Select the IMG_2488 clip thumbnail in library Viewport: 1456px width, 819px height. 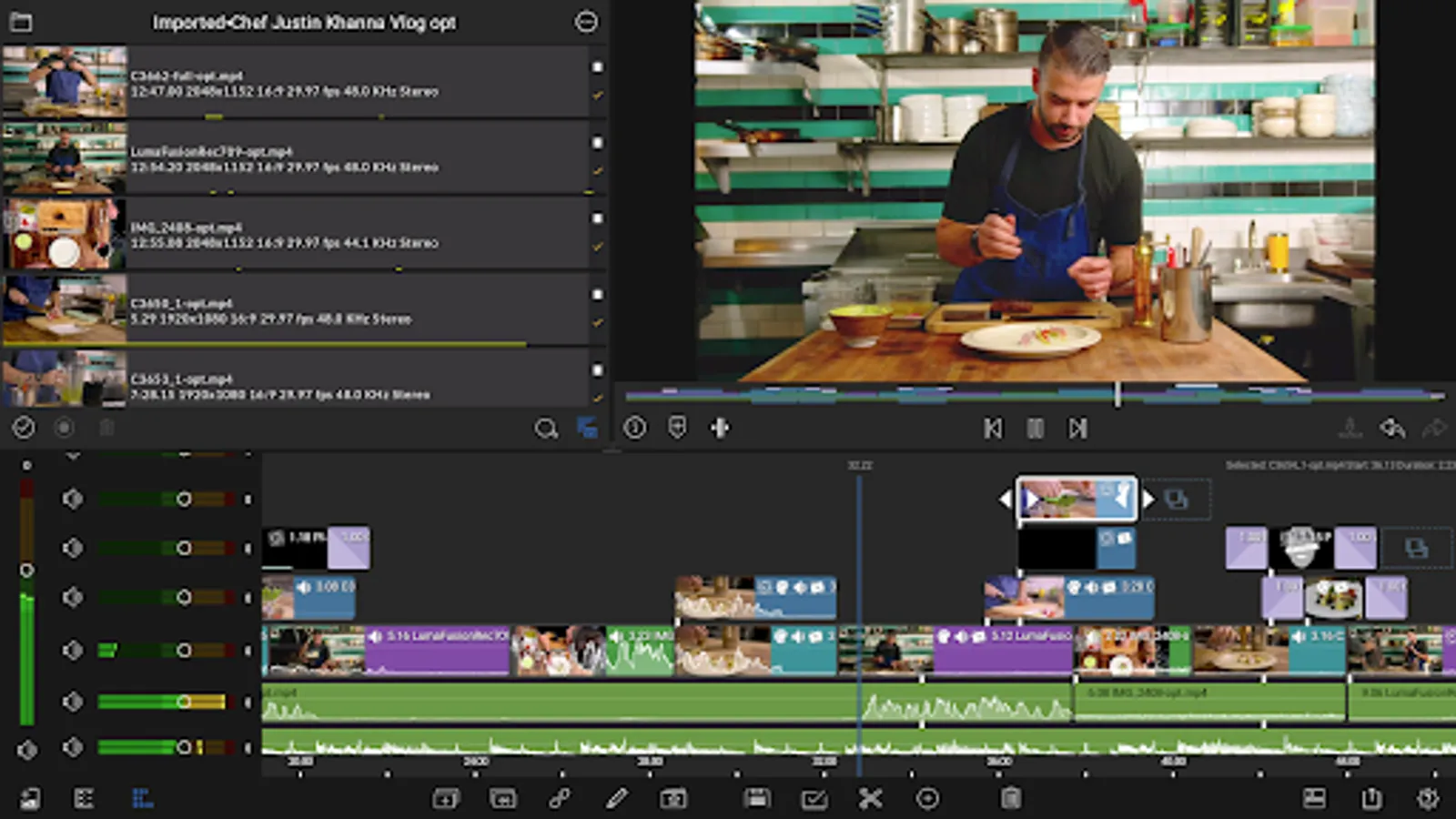click(65, 233)
